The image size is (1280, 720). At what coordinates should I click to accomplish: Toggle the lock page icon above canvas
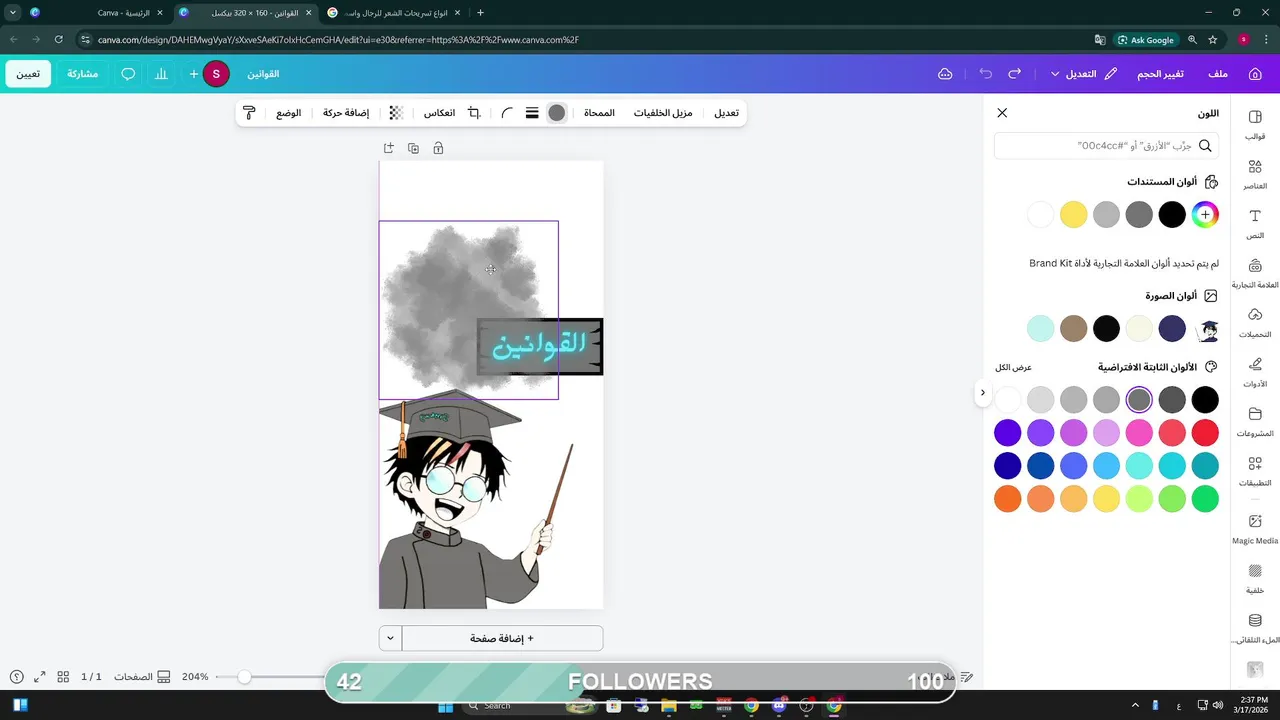pos(438,148)
